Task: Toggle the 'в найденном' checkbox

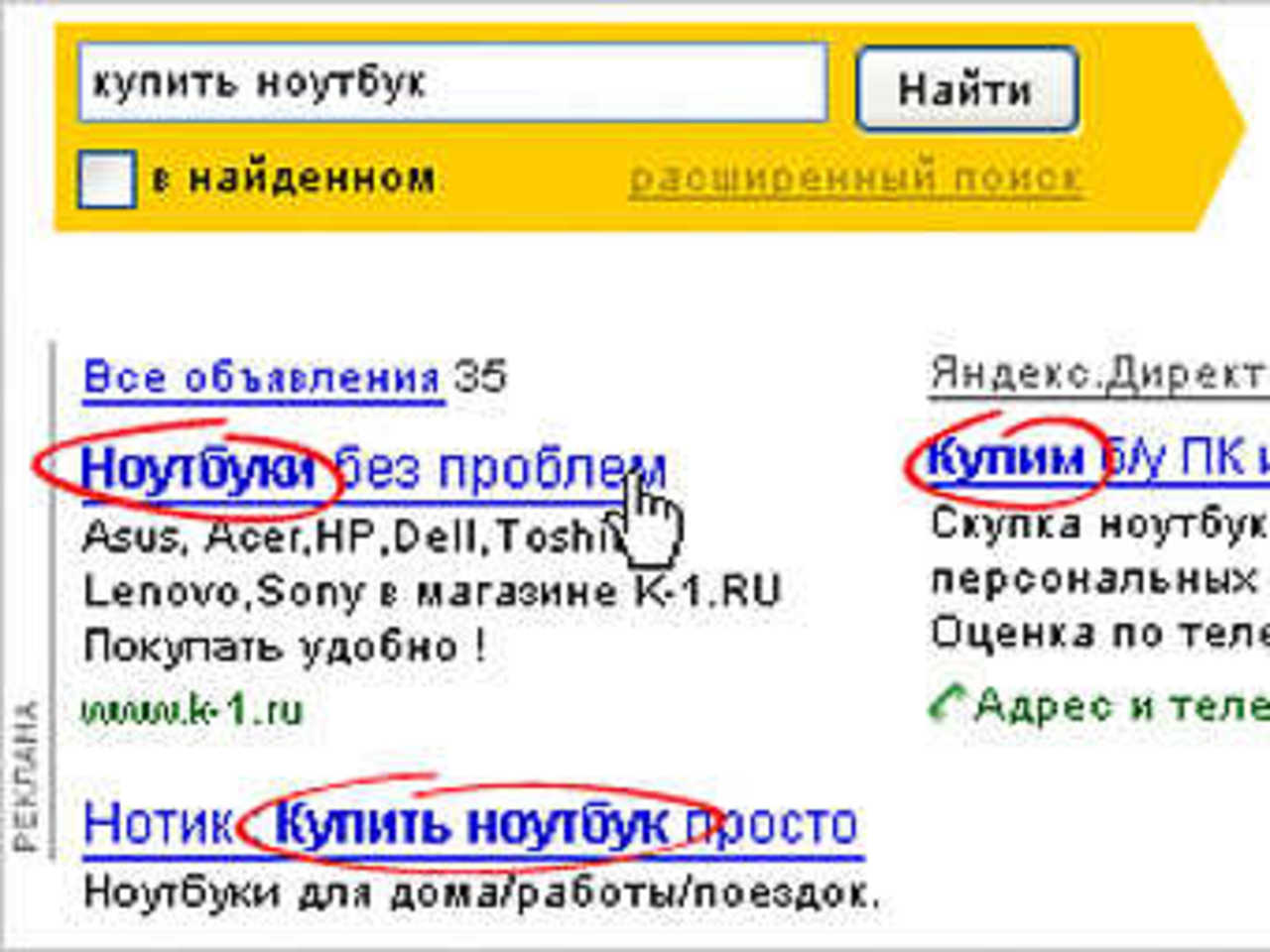Action: [x=106, y=178]
